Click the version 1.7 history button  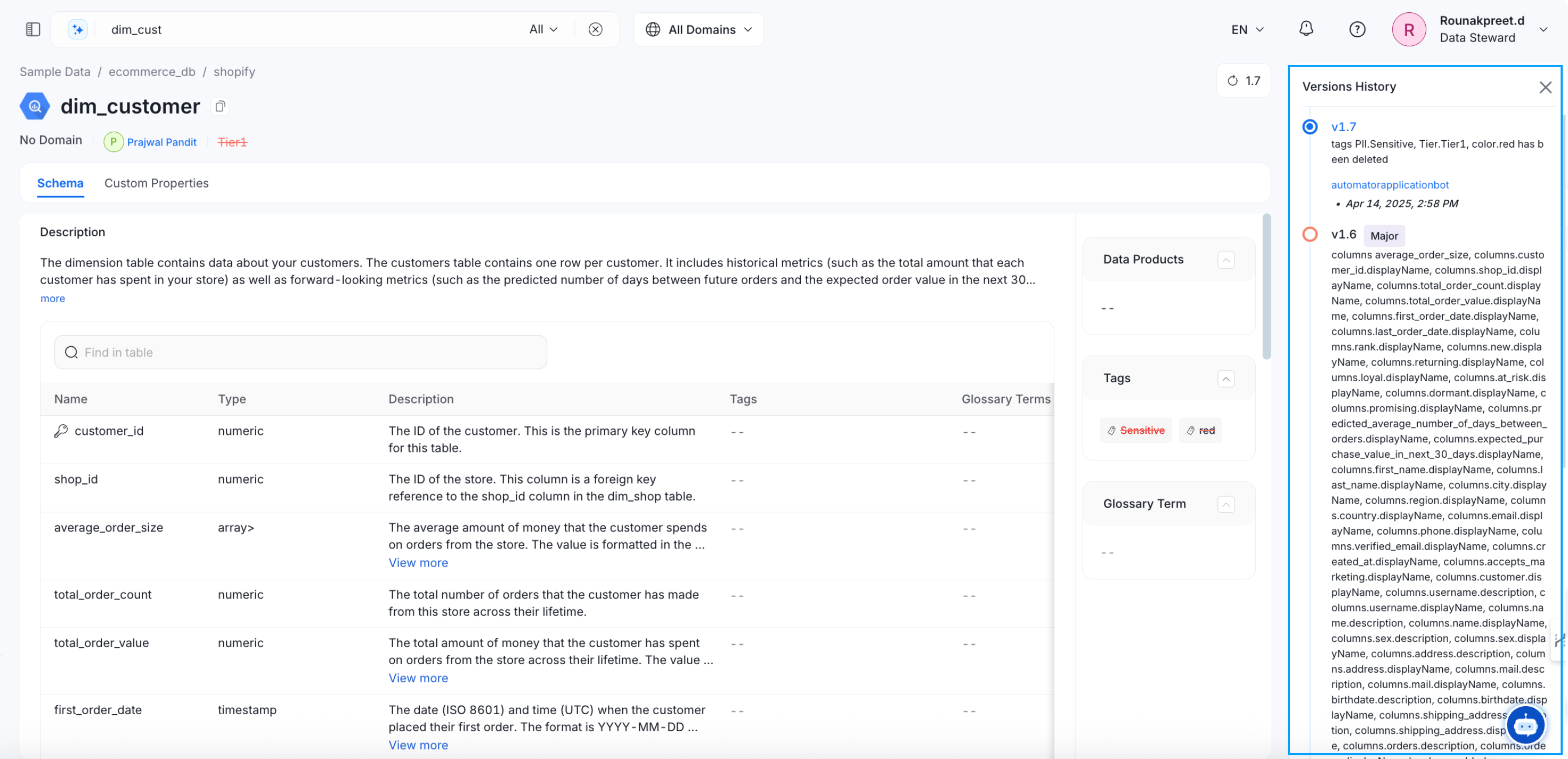pyautogui.click(x=1243, y=80)
